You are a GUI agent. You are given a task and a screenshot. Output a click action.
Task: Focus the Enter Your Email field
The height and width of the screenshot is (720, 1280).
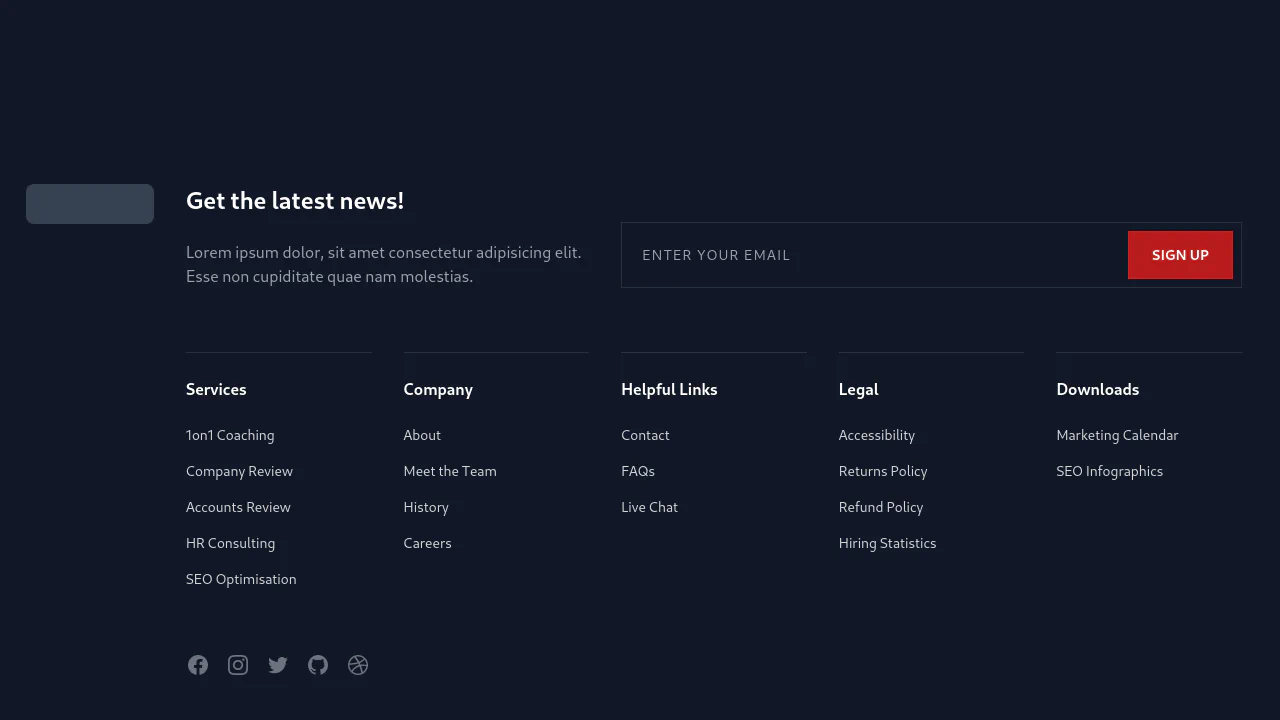tap(875, 255)
